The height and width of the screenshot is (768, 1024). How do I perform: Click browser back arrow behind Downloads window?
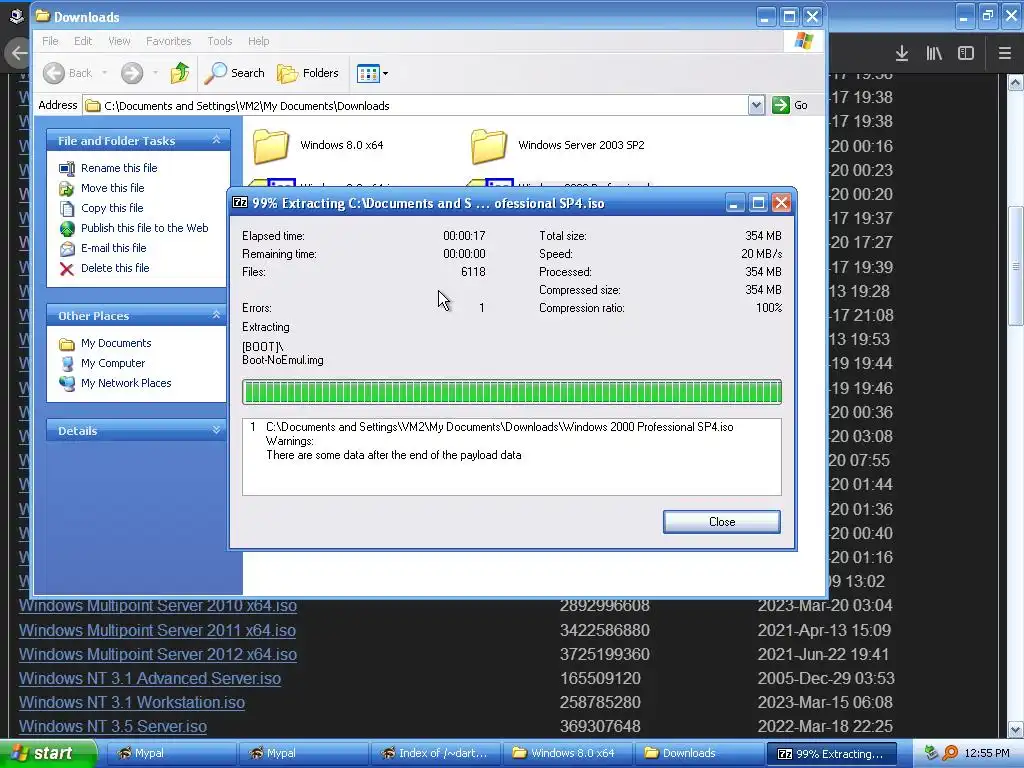point(18,54)
